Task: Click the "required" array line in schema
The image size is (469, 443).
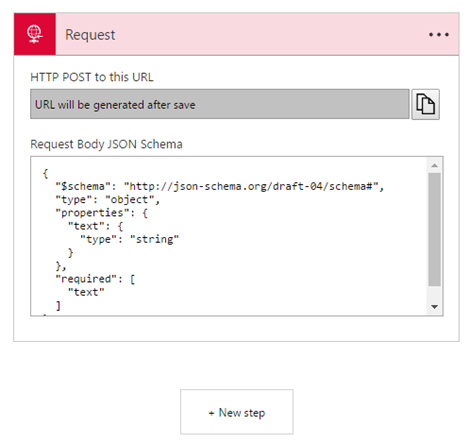Action: click(95, 279)
